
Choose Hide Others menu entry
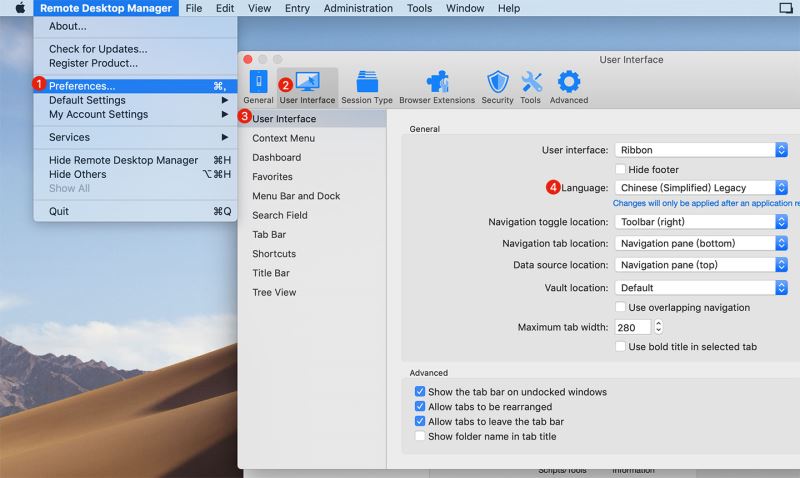click(135, 174)
